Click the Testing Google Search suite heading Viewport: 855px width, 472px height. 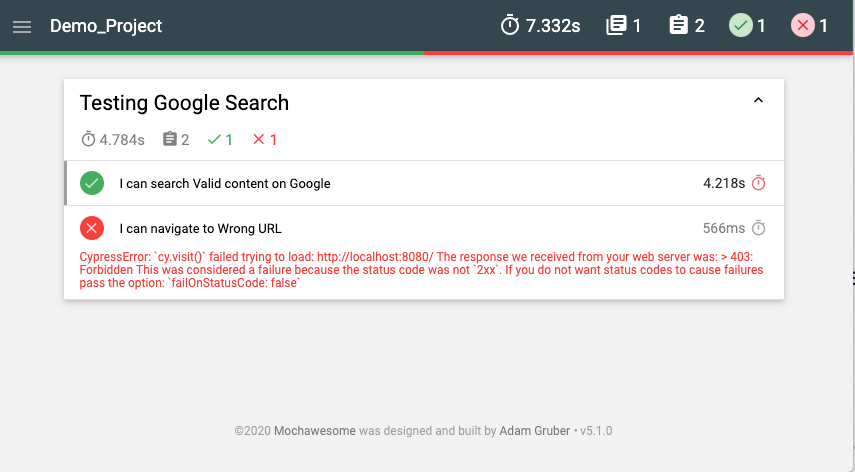[x=184, y=103]
